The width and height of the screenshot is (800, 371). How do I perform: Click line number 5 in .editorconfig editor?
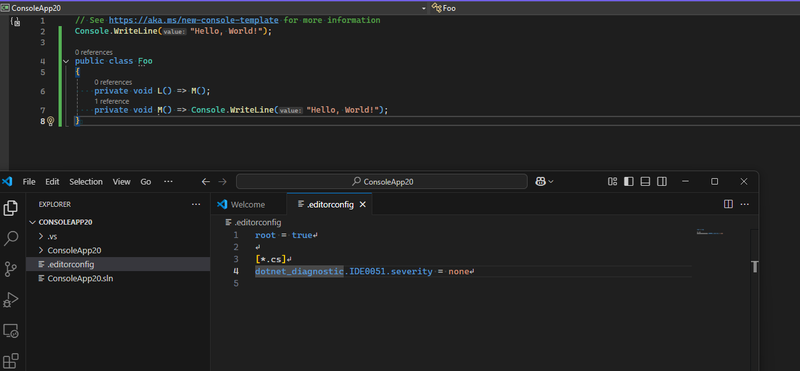pos(235,284)
